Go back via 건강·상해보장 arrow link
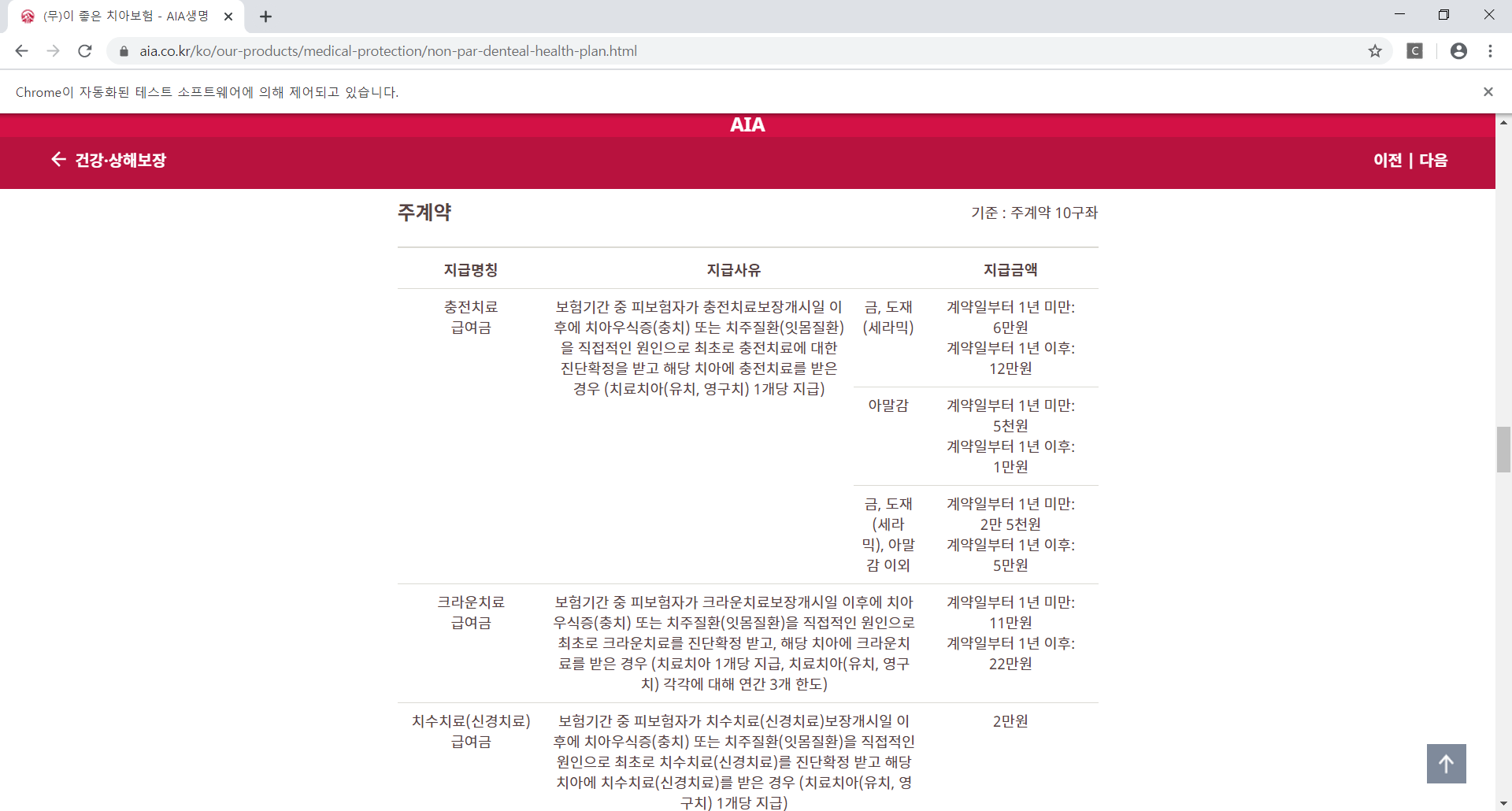Screen dimensions: 1512x811 click(109, 160)
